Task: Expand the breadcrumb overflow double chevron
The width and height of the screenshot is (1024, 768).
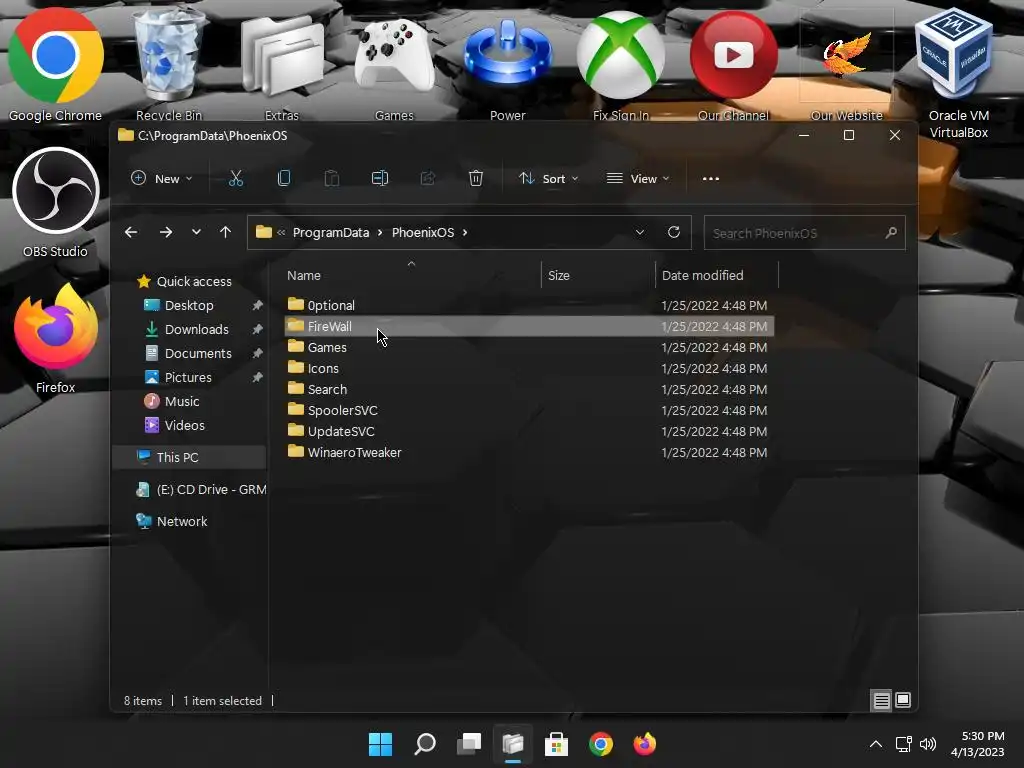Action: 281,232
